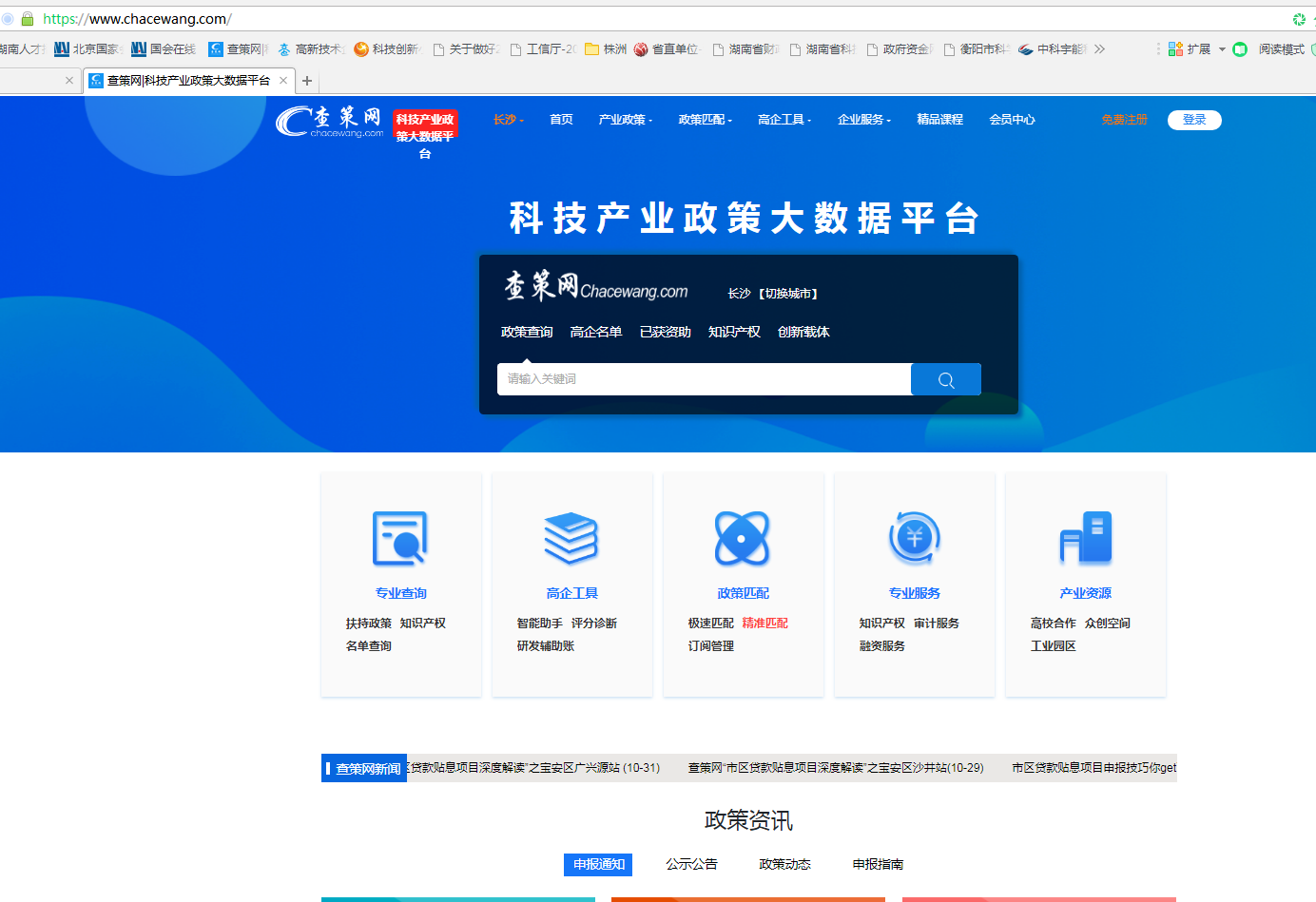Click the 政策匹配 atom-shaped icon
Viewport: 1316px width, 902px height.
[x=742, y=539]
